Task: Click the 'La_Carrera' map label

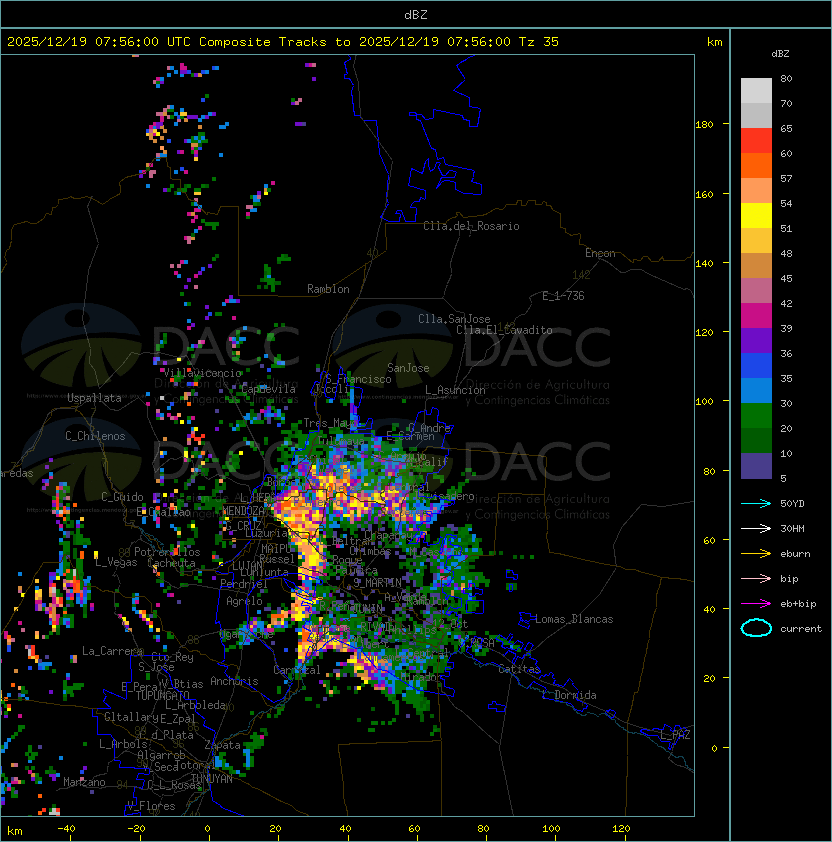Action: (113, 651)
